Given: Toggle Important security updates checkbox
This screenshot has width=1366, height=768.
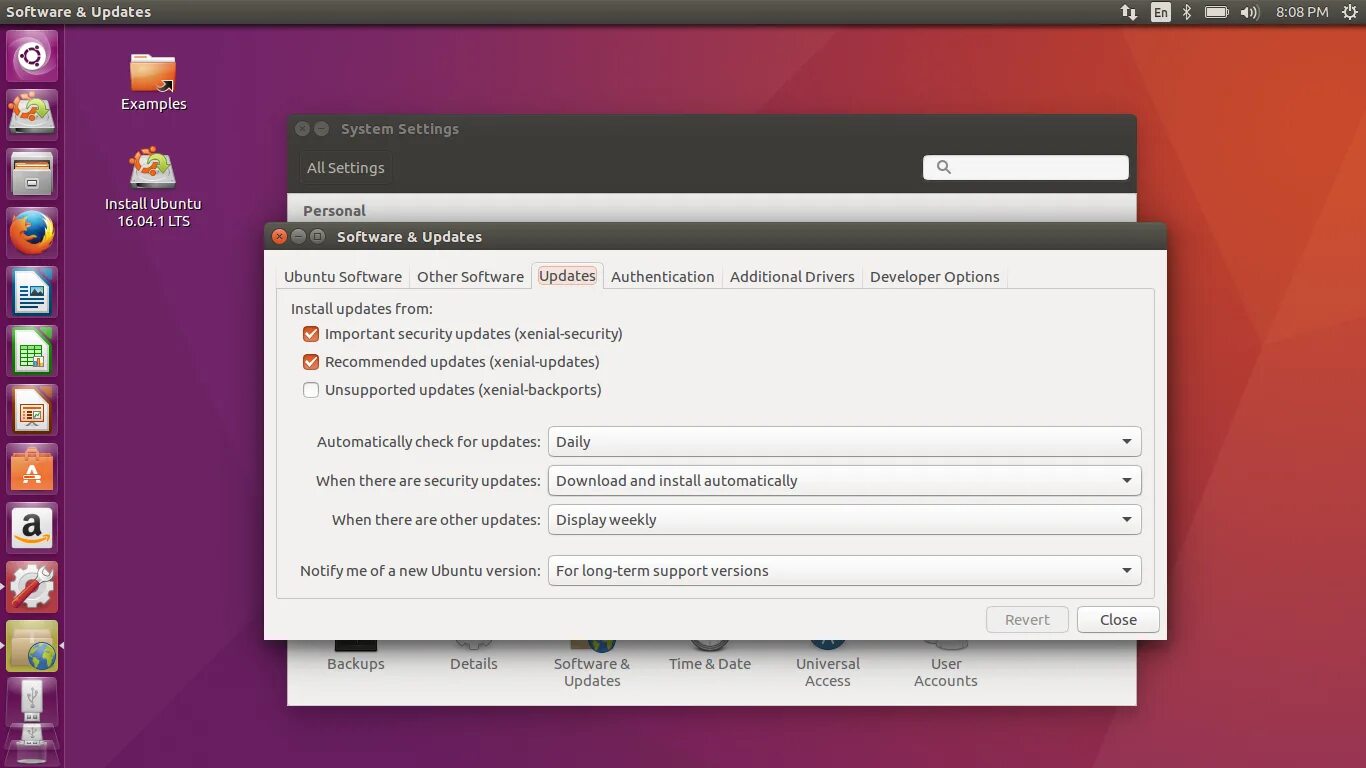Looking at the screenshot, I should click(x=311, y=334).
